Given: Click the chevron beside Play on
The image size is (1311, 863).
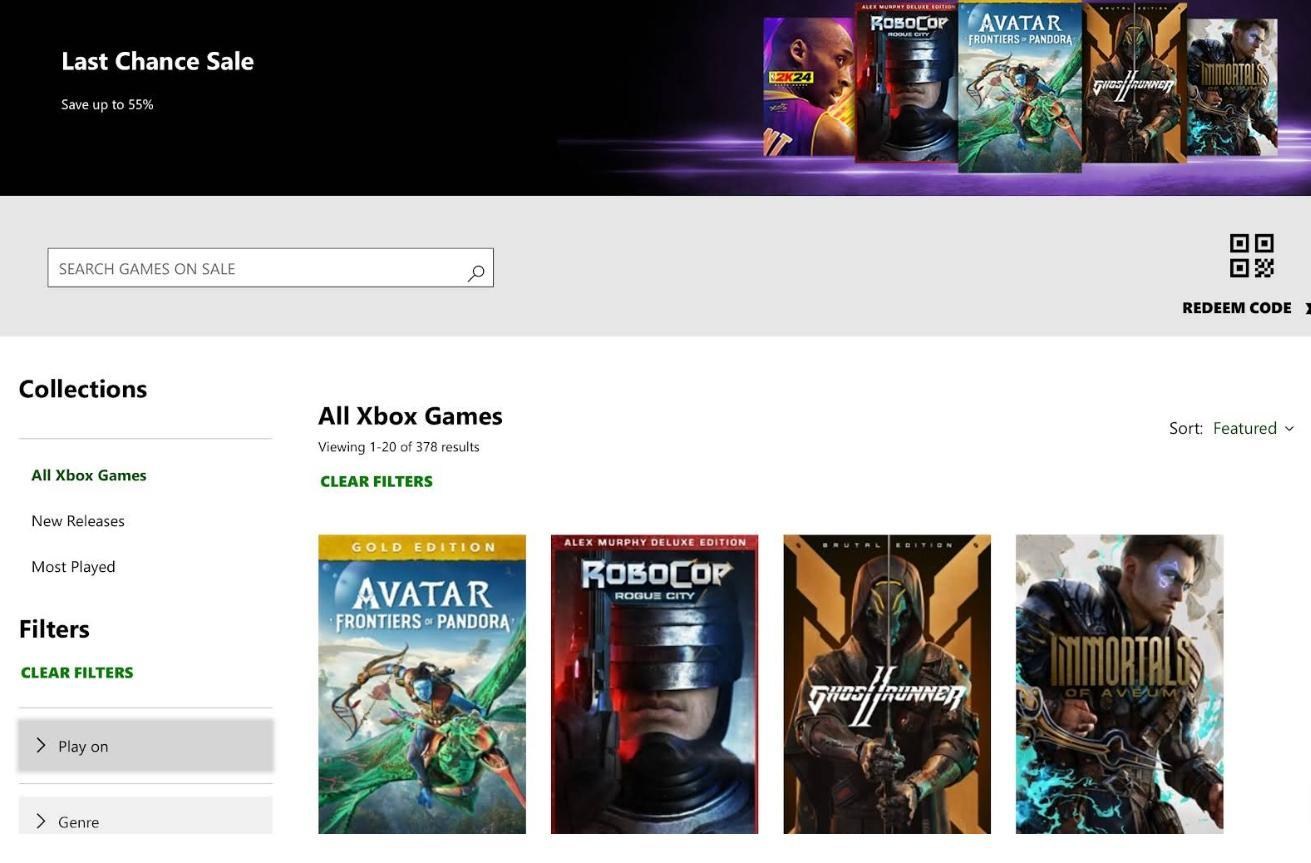Looking at the screenshot, I should [x=41, y=745].
